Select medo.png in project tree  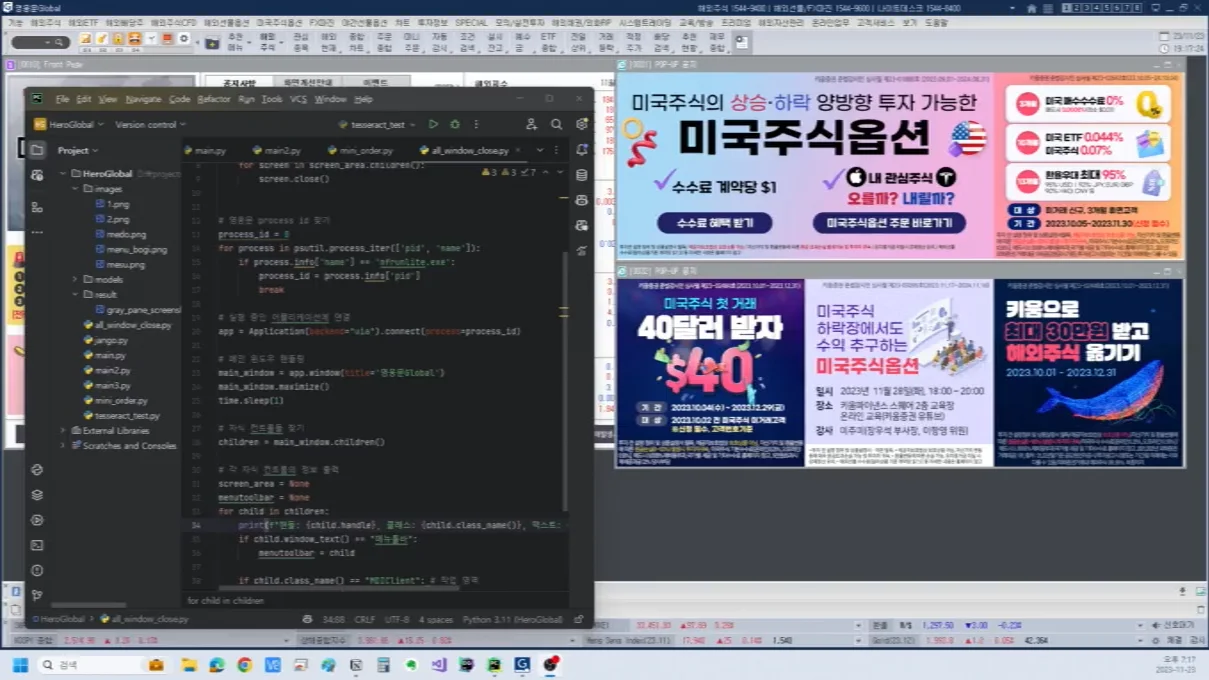119,234
